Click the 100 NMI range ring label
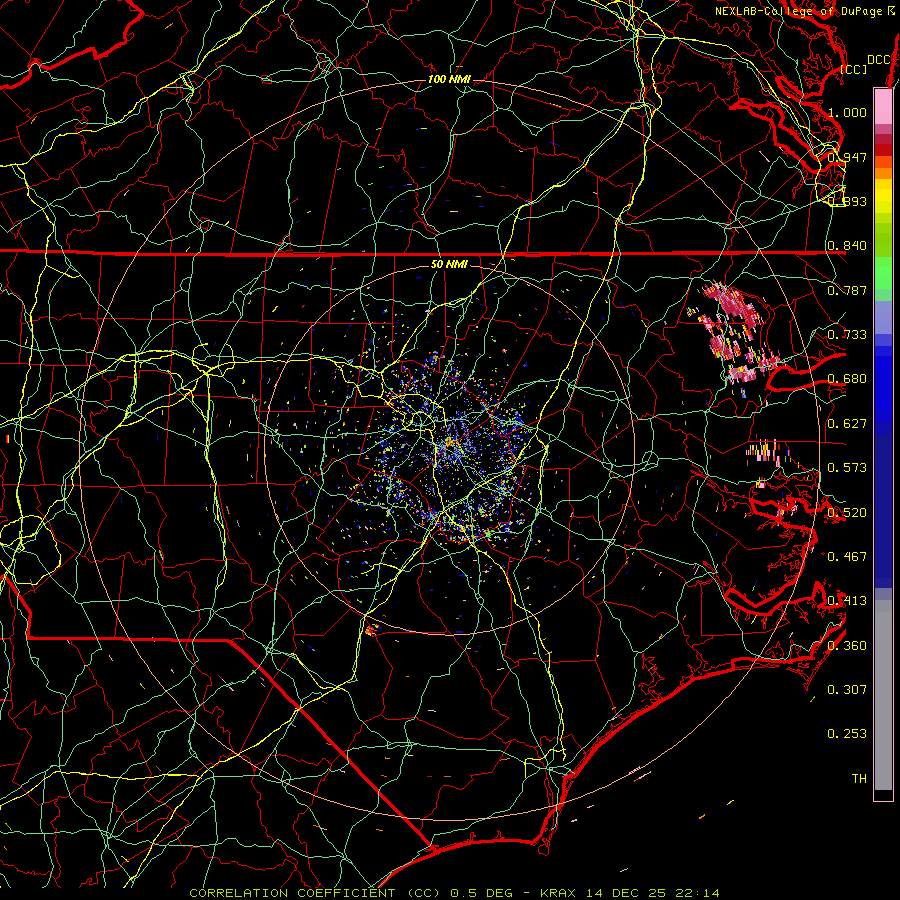This screenshot has height=900, width=900. point(449,79)
